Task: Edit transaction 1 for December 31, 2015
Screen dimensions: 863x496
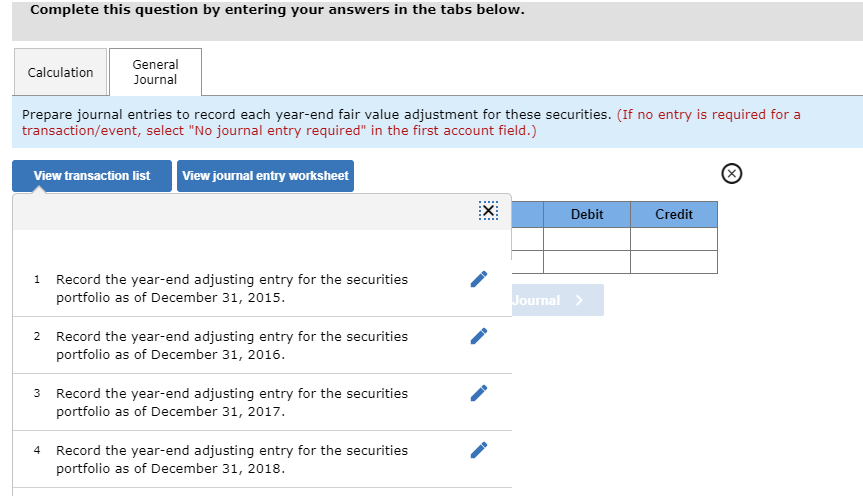Action: click(x=479, y=278)
